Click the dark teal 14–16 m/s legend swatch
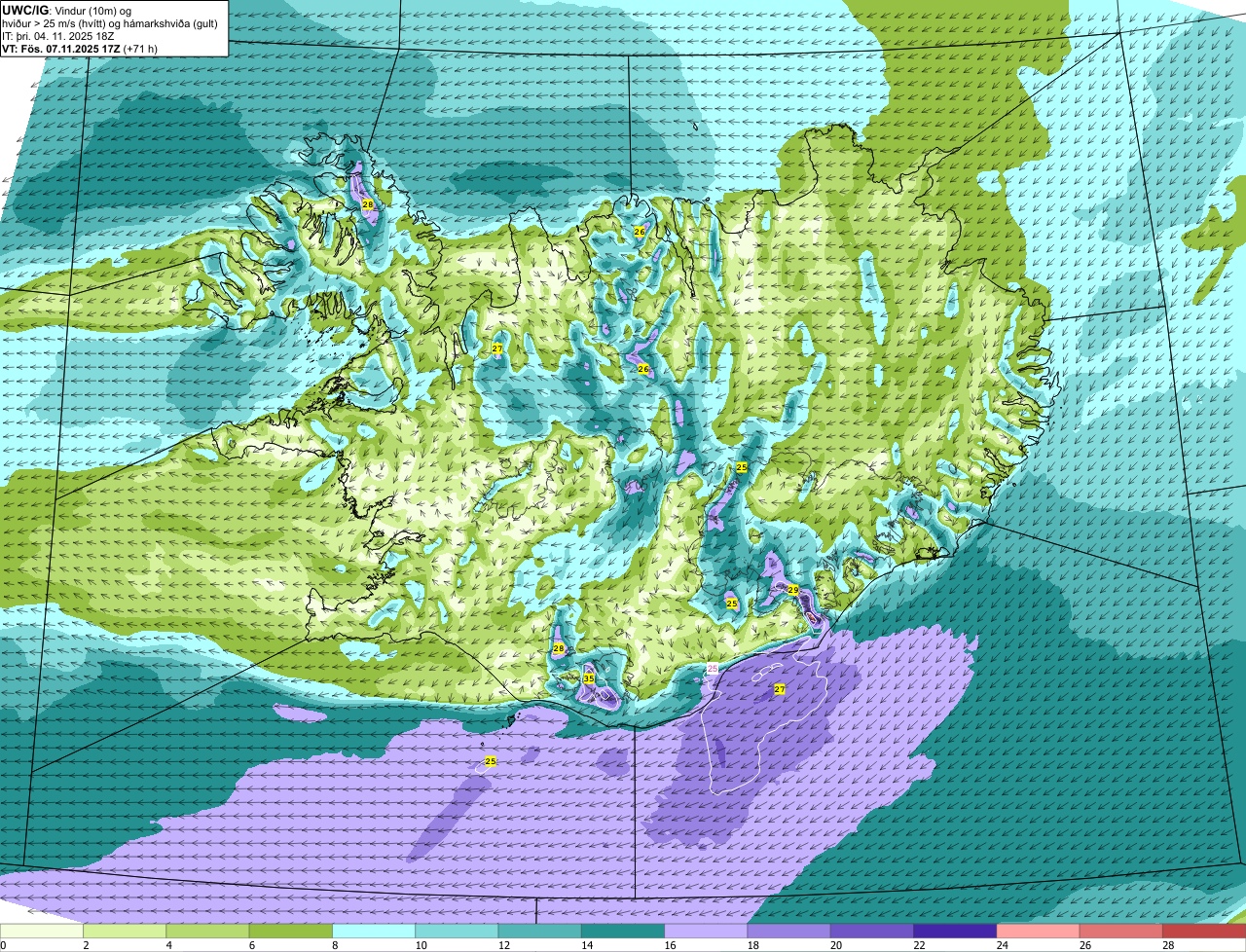The width and height of the screenshot is (1246, 952). point(623,932)
